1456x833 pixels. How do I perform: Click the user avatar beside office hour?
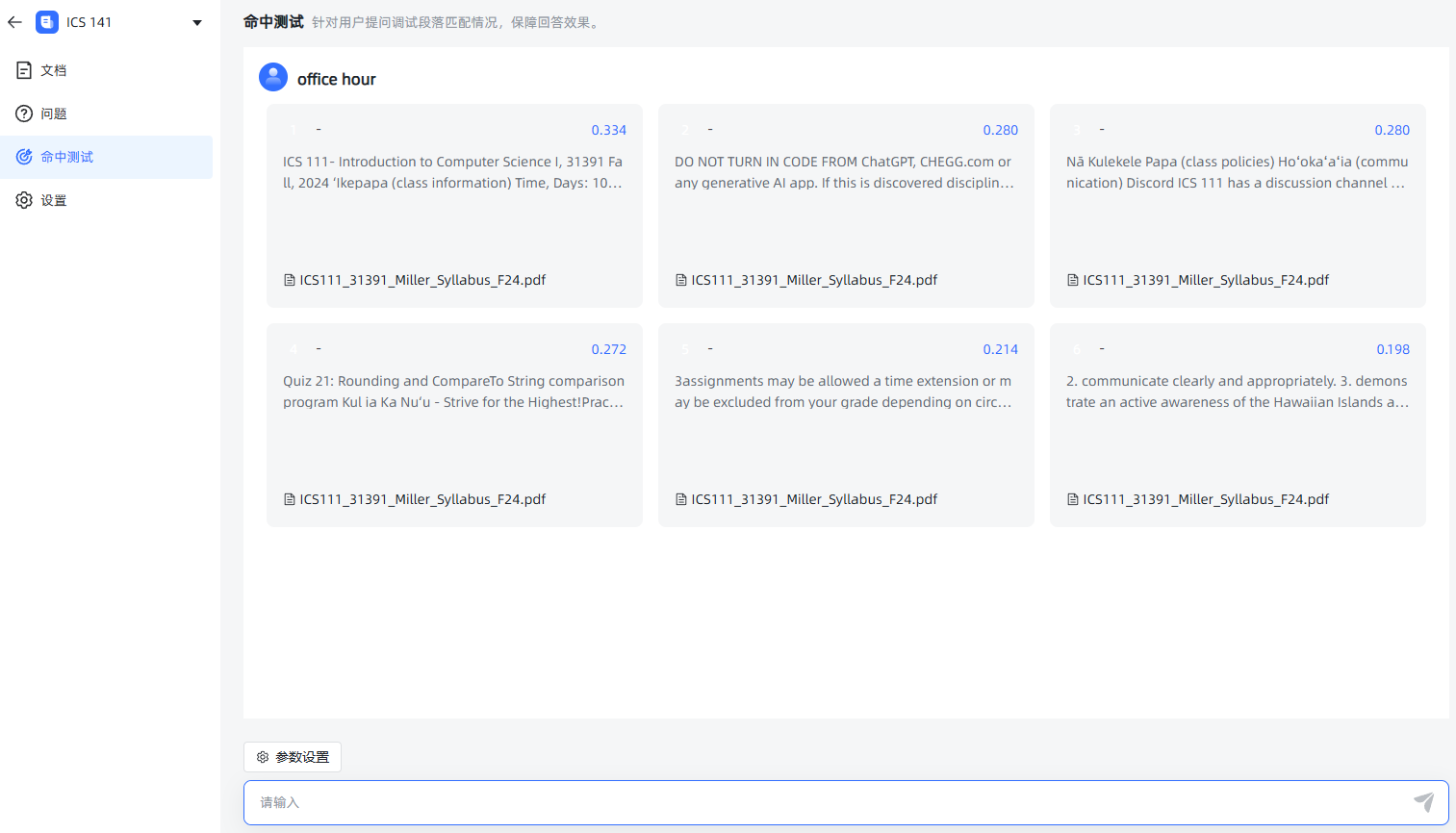pos(273,78)
